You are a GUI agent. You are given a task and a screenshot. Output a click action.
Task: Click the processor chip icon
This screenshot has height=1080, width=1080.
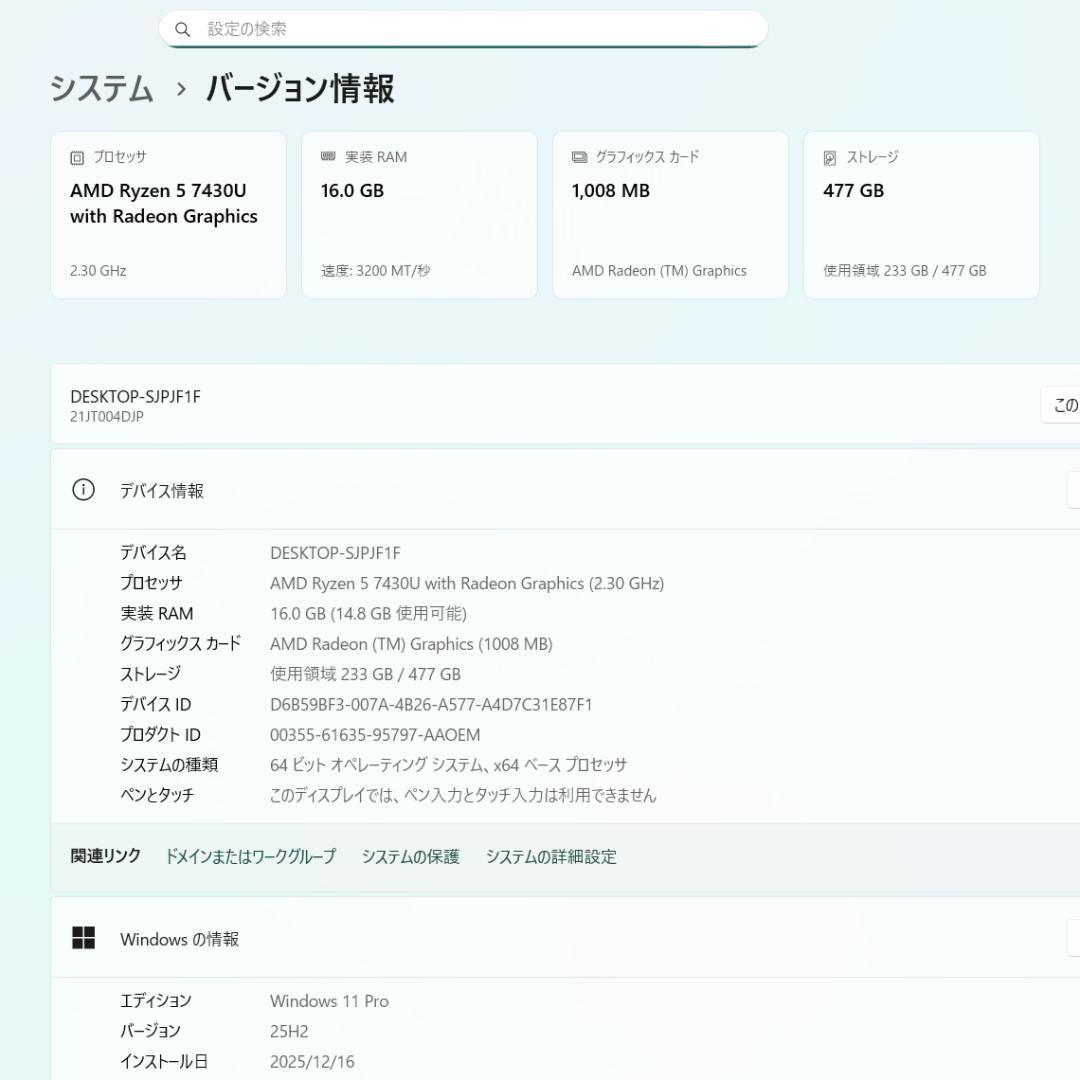(x=77, y=158)
